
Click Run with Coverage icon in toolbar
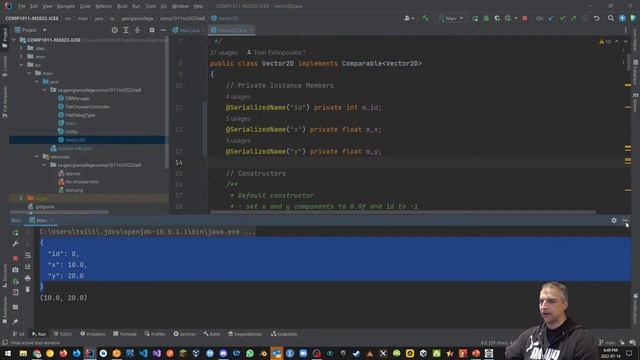pos(497,18)
